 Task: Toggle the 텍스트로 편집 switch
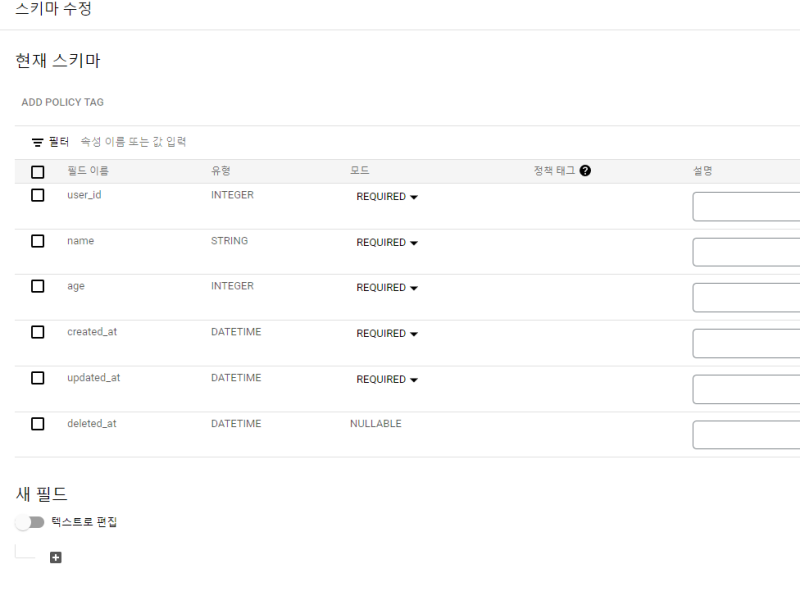[x=30, y=522]
